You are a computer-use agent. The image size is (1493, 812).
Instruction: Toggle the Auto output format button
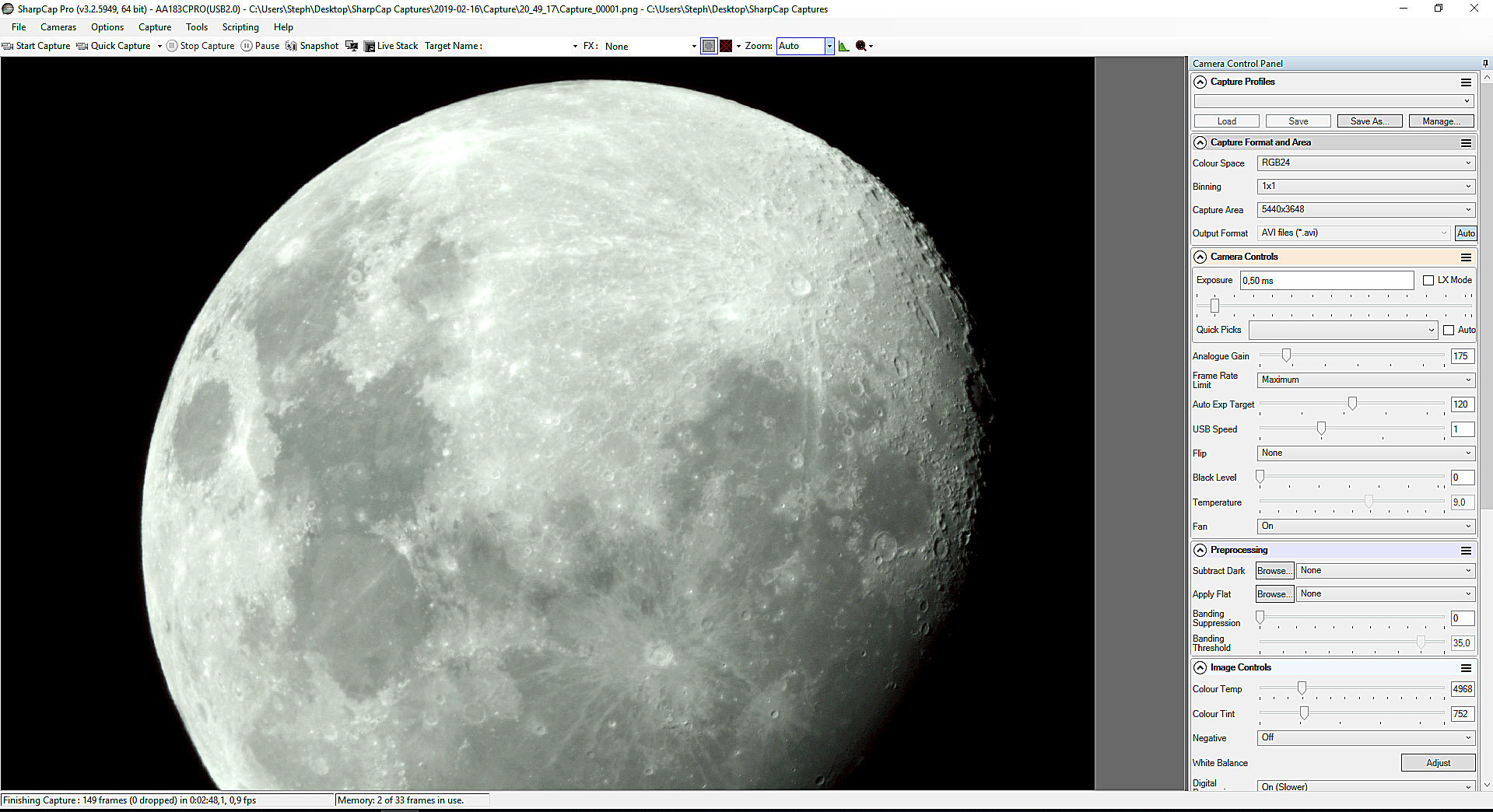pyautogui.click(x=1466, y=233)
